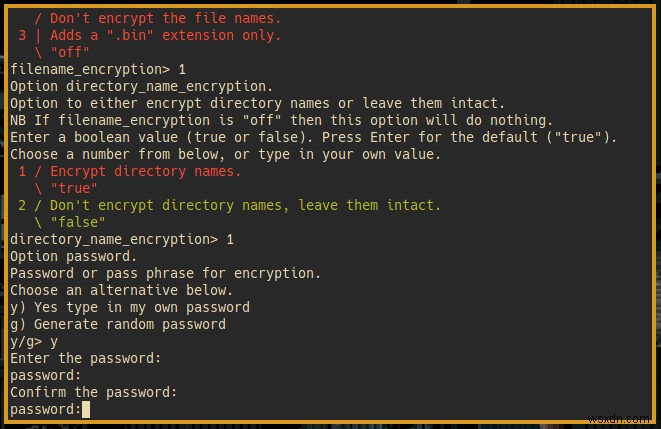Click the "Confirm the password:" line
The height and width of the screenshot is (429, 661).
click(93, 392)
